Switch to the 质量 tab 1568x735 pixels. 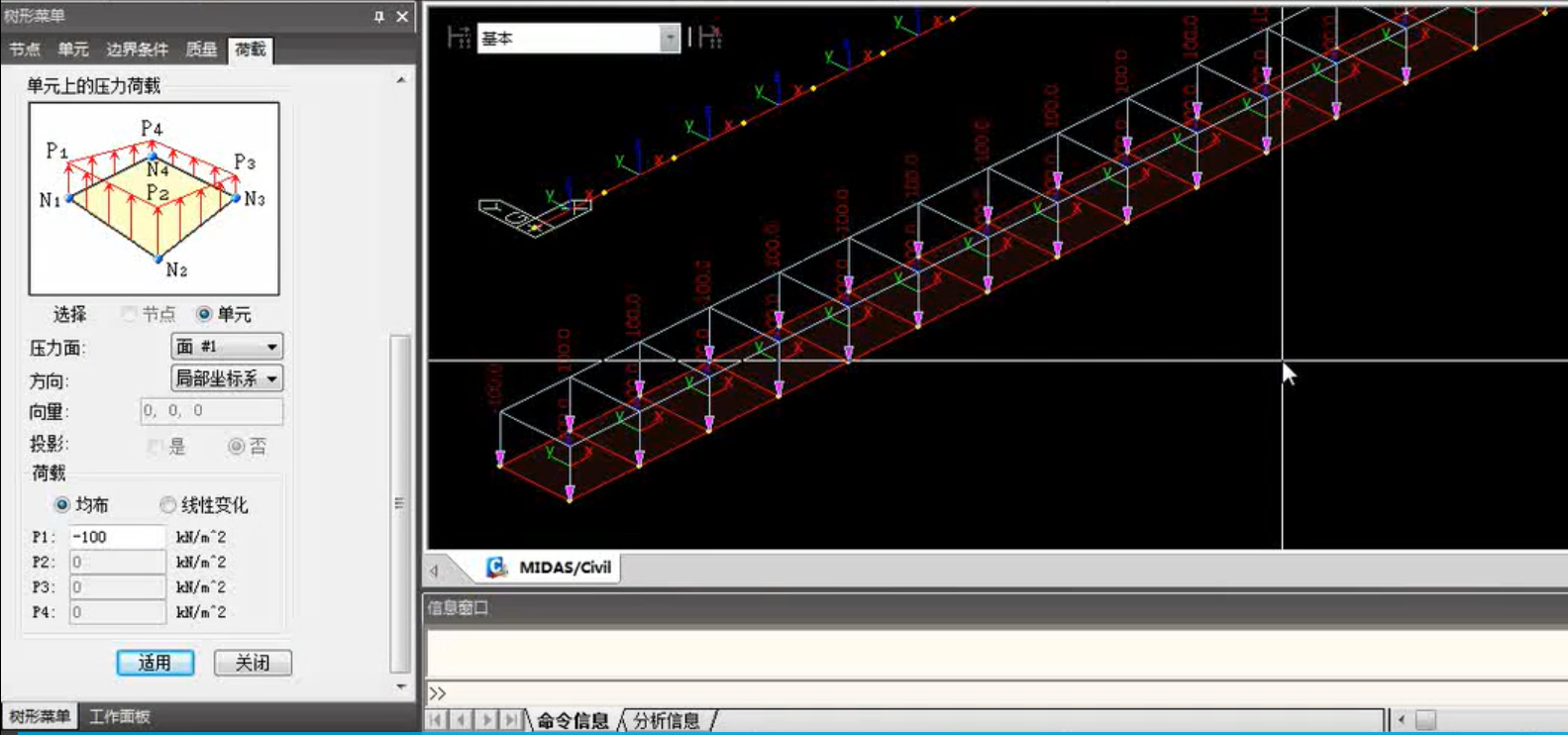[x=201, y=50]
